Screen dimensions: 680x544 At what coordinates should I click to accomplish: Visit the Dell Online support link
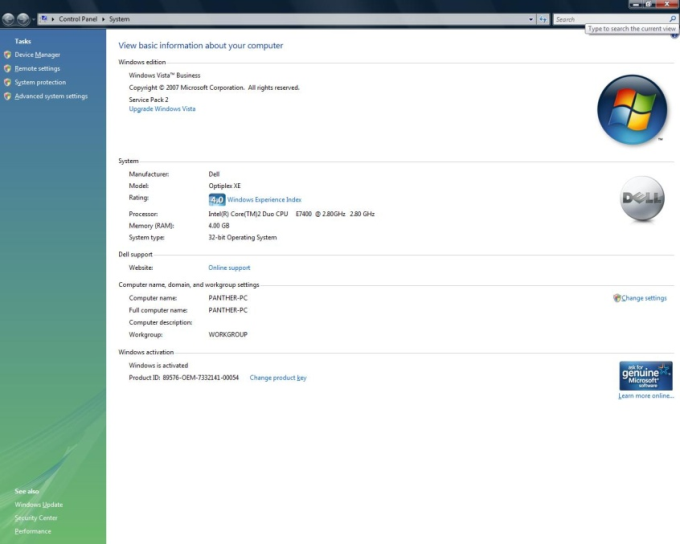pyautogui.click(x=229, y=268)
